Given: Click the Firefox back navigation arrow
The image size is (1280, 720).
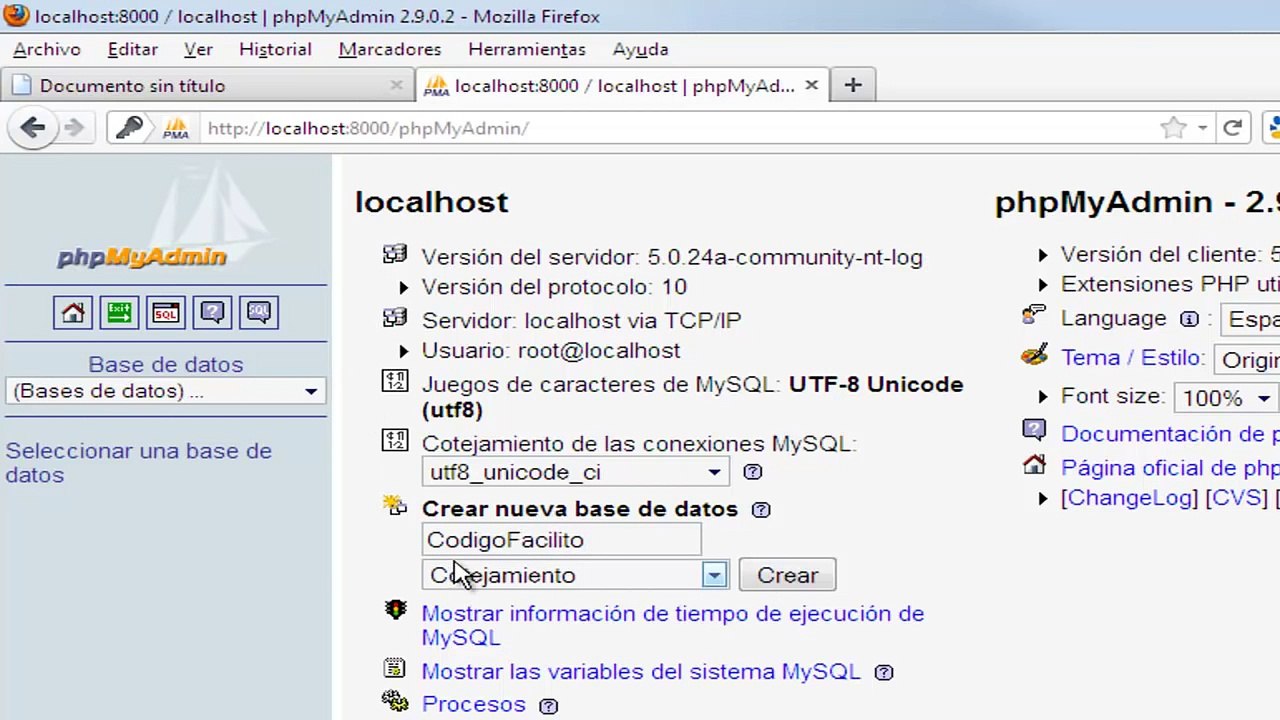Looking at the screenshot, I should pos(32,127).
